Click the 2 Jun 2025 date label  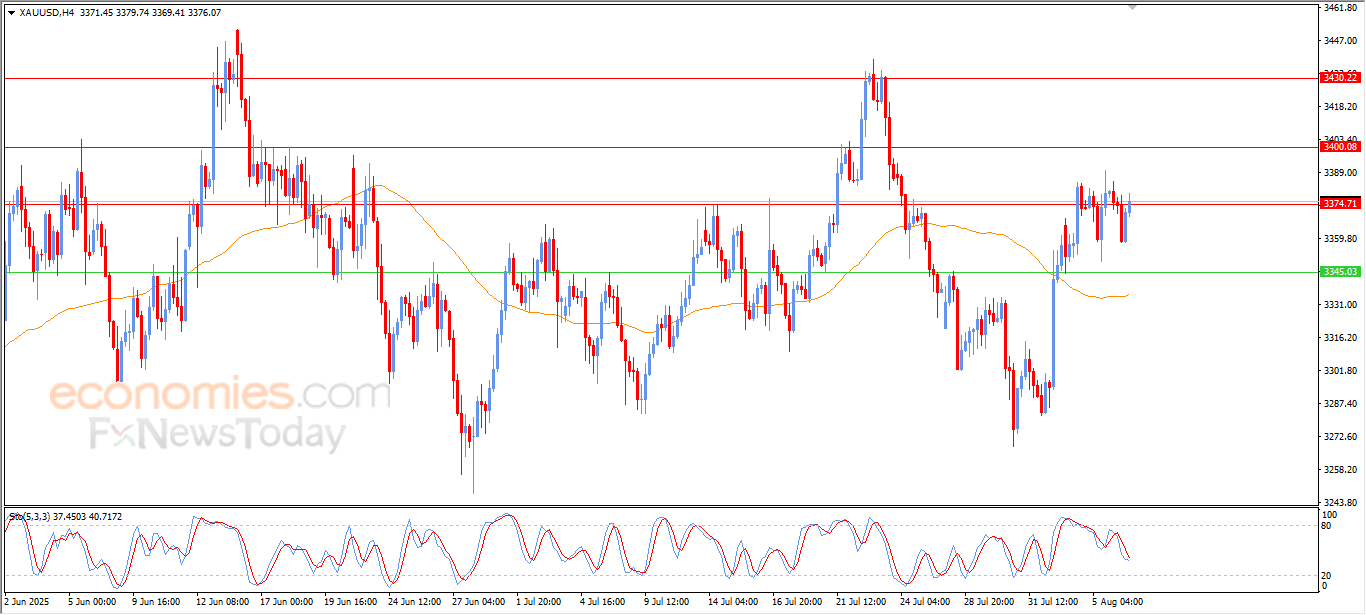pyautogui.click(x=26, y=602)
